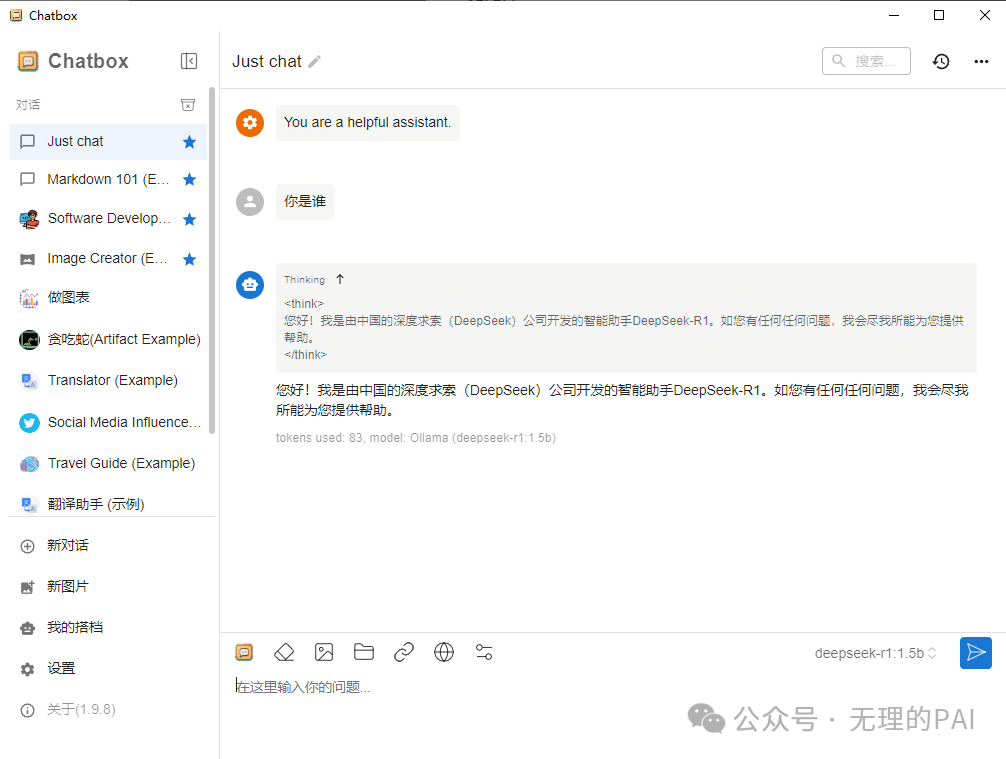Open the Travel Guide (Example) conversation
Viewport: 1006px width, 759px height.
108,463
